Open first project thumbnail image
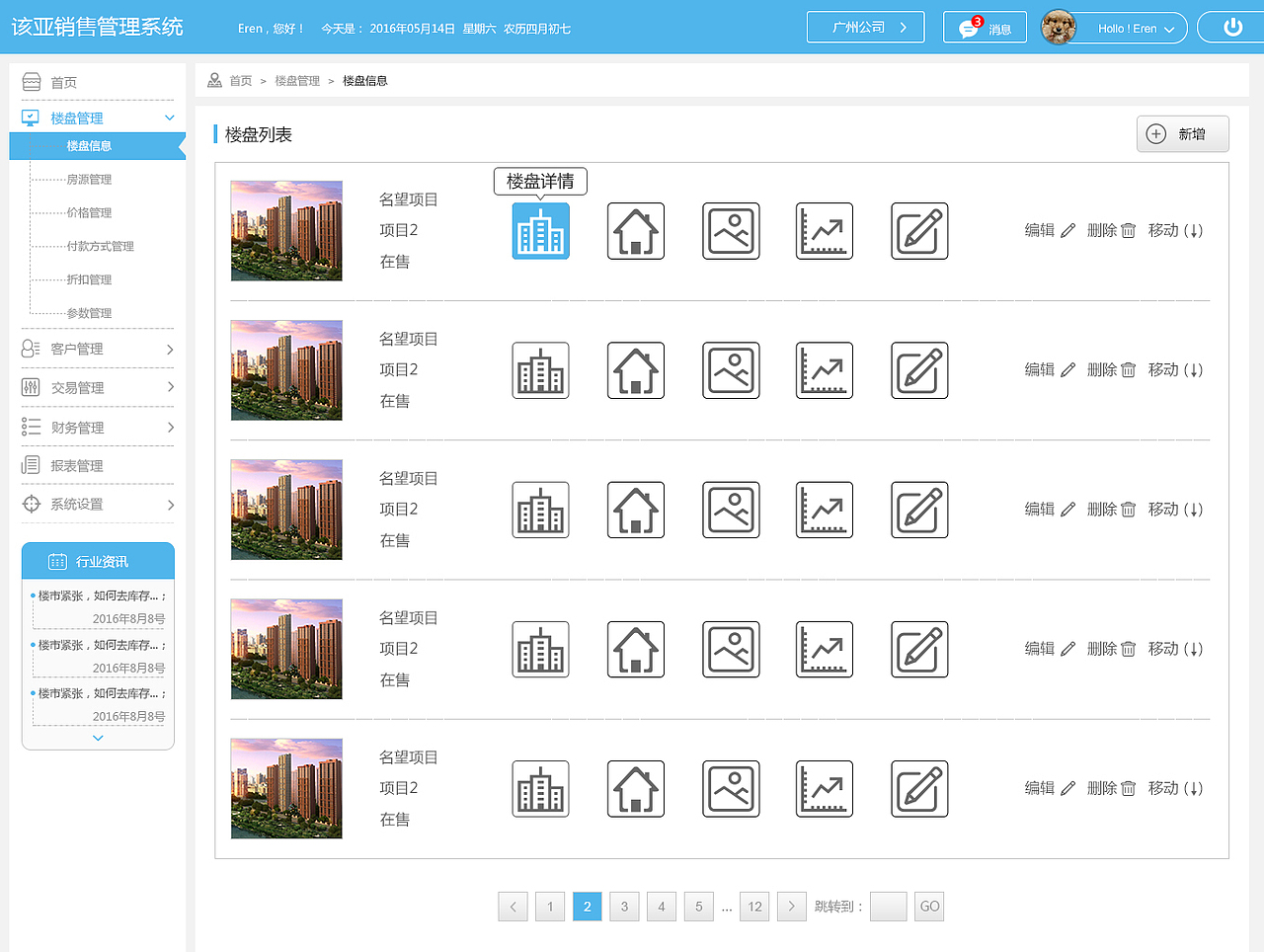The height and width of the screenshot is (952, 1264). pos(286,231)
